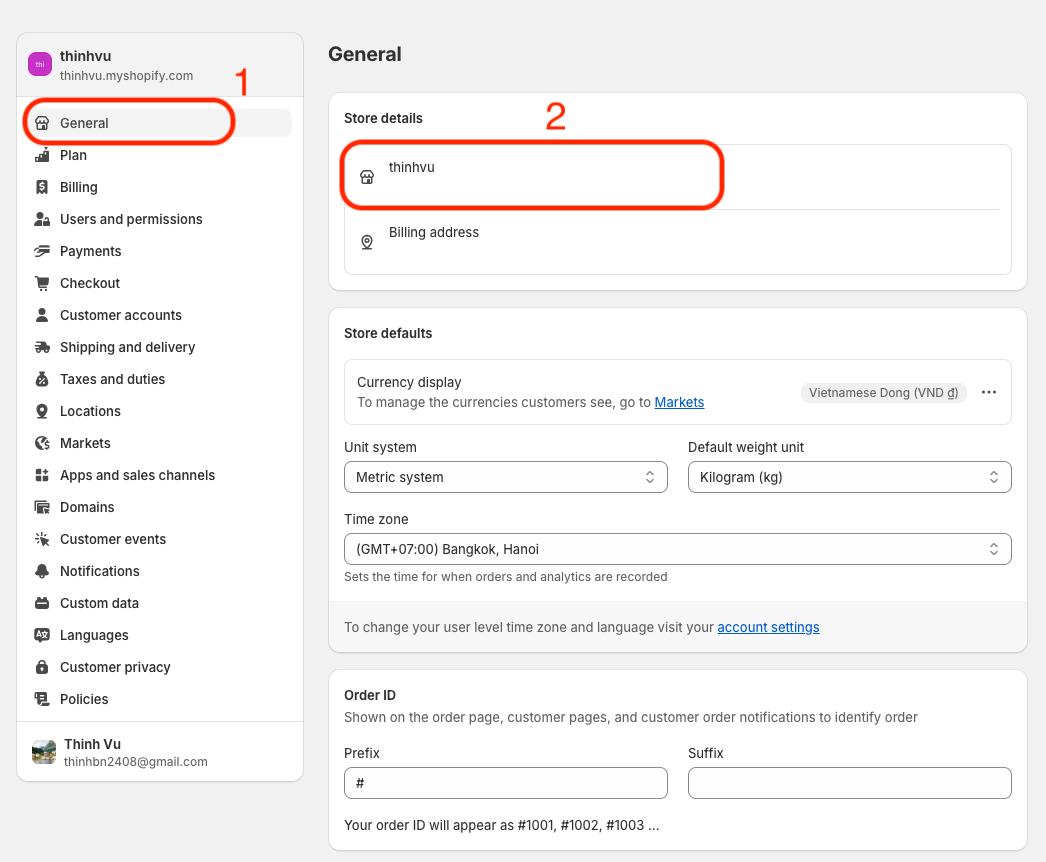Click the Customer privacy lock icon
1046x862 pixels.
[42, 667]
